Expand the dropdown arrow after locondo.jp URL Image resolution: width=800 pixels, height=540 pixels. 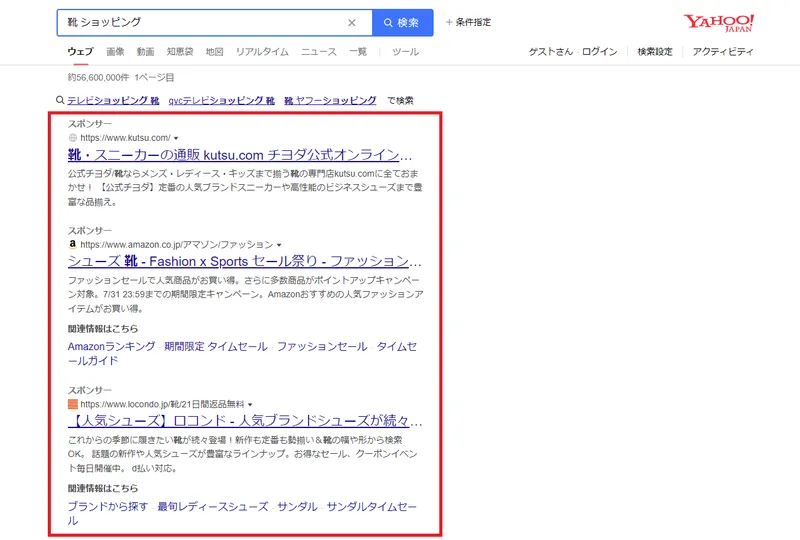pos(250,405)
